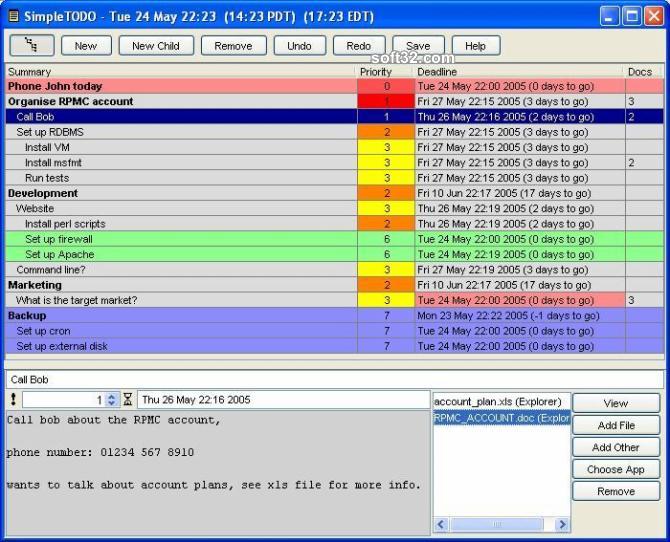Click the orange priority cell of Set up RDBMS

(386, 132)
